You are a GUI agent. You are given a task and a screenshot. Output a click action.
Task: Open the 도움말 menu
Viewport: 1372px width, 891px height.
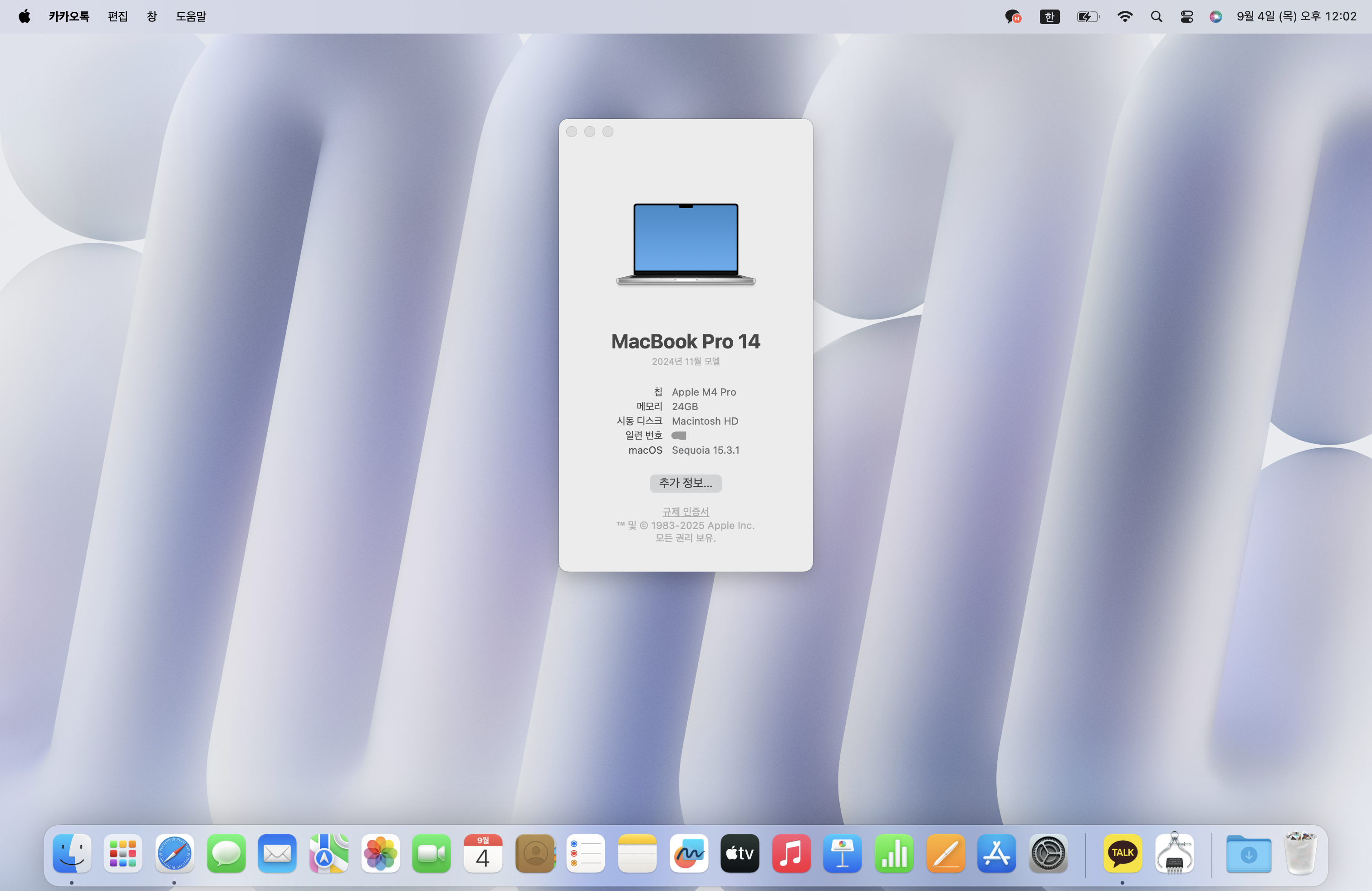(191, 17)
